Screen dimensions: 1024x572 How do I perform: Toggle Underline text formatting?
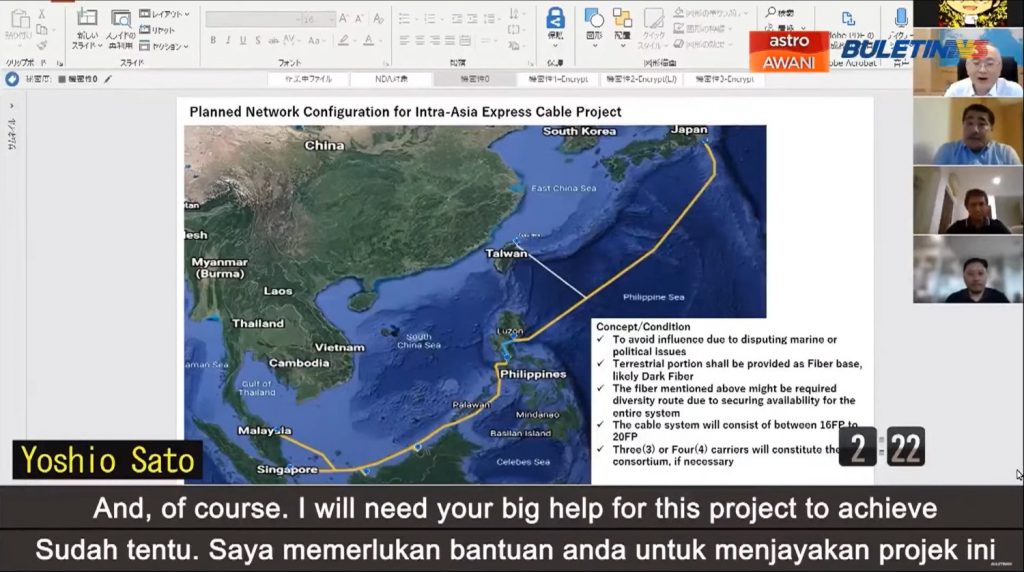243,40
